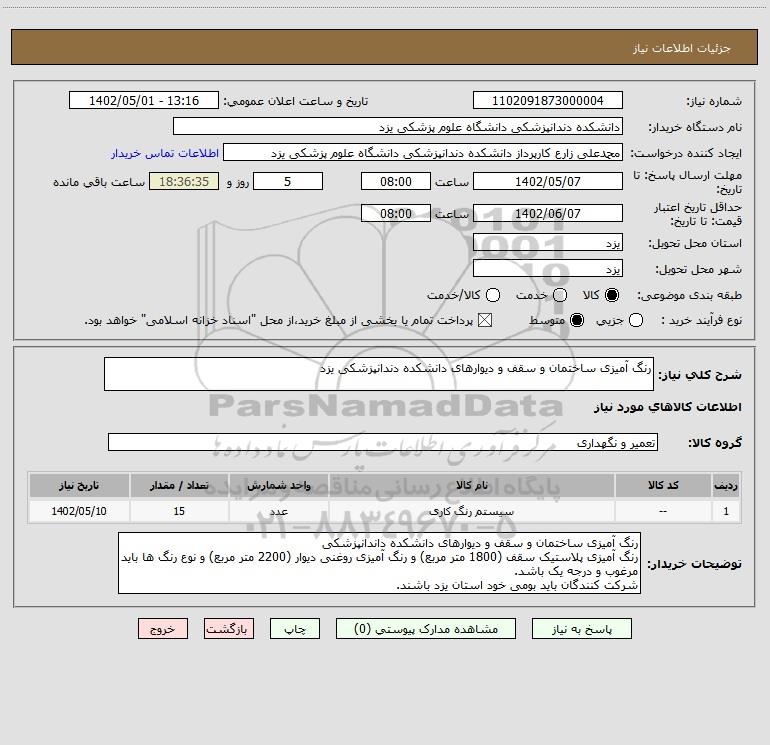
Task: Click the remaining time counter 18:36:35
Action: [x=184, y=182]
